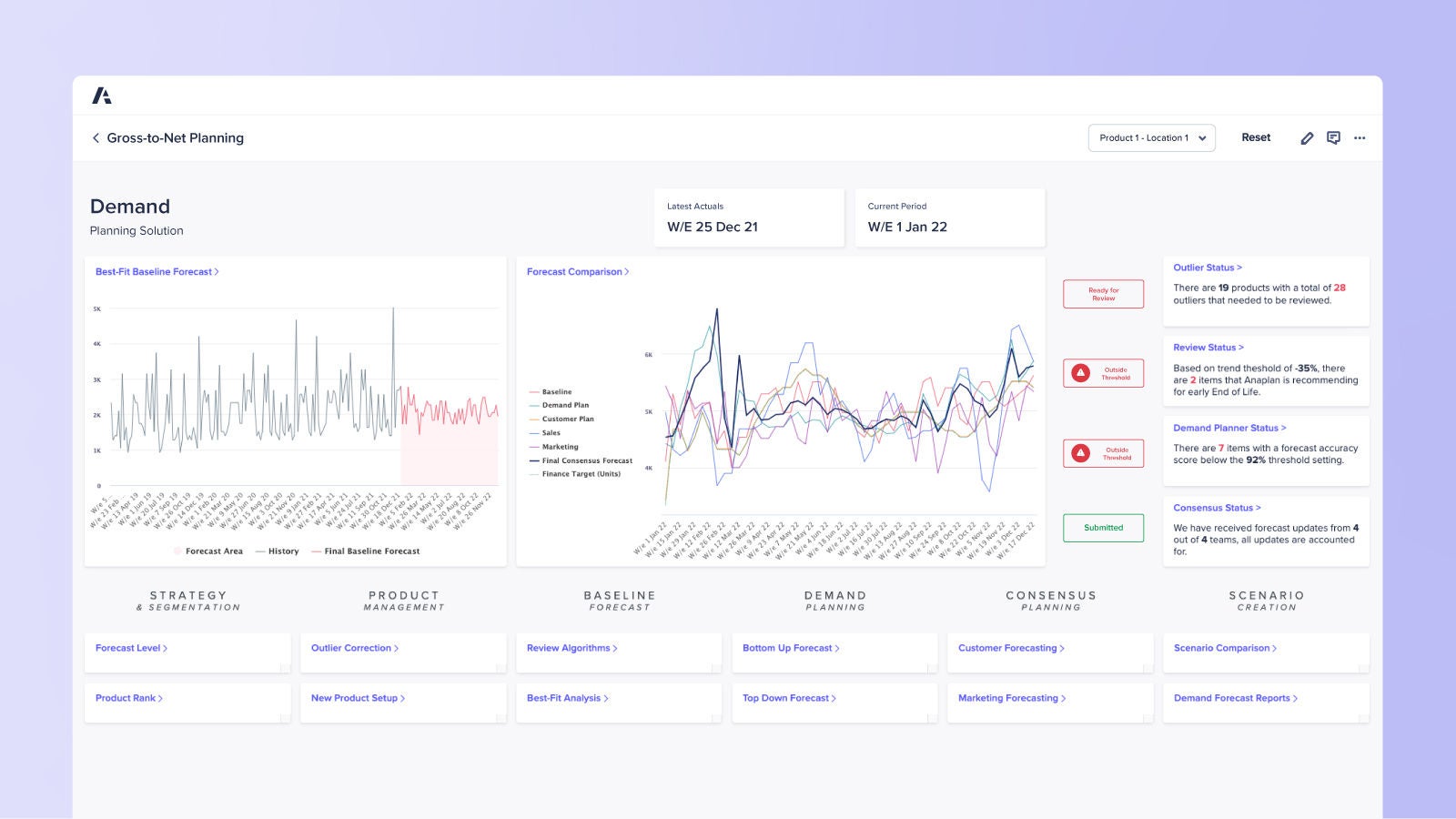Open Scenario Comparison under Scenario Creation
Image resolution: width=1456 pixels, height=819 pixels.
pos(1224,648)
